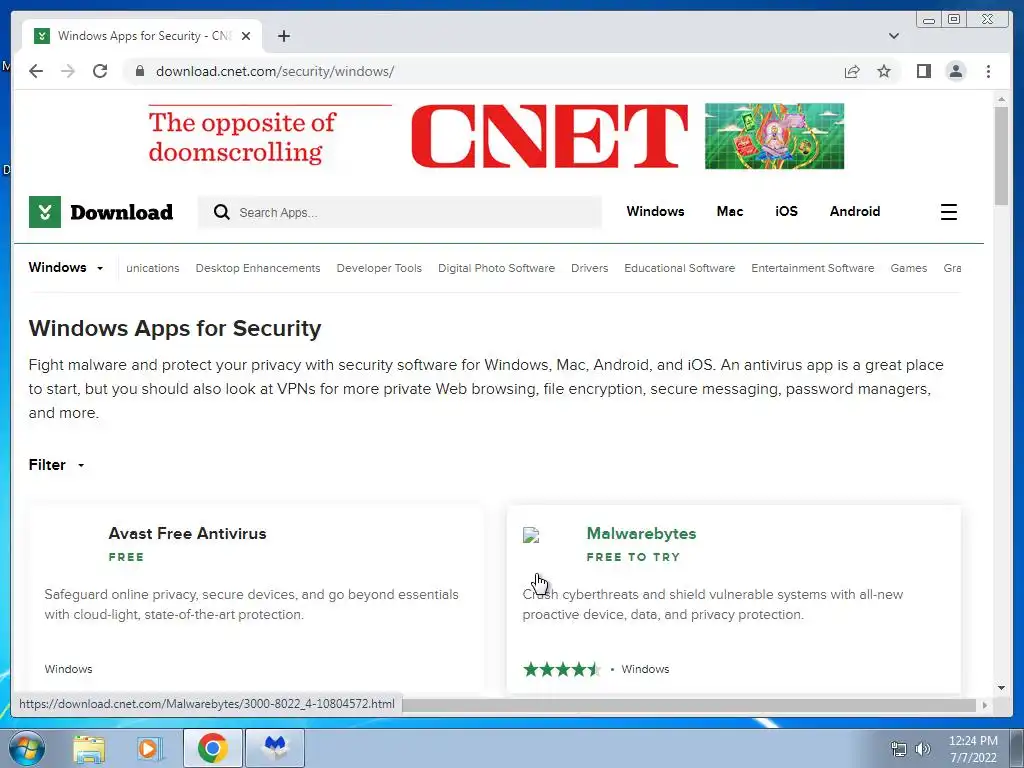Select the Desktop Enhancements category
The width and height of the screenshot is (1024, 768).
pyautogui.click(x=258, y=268)
